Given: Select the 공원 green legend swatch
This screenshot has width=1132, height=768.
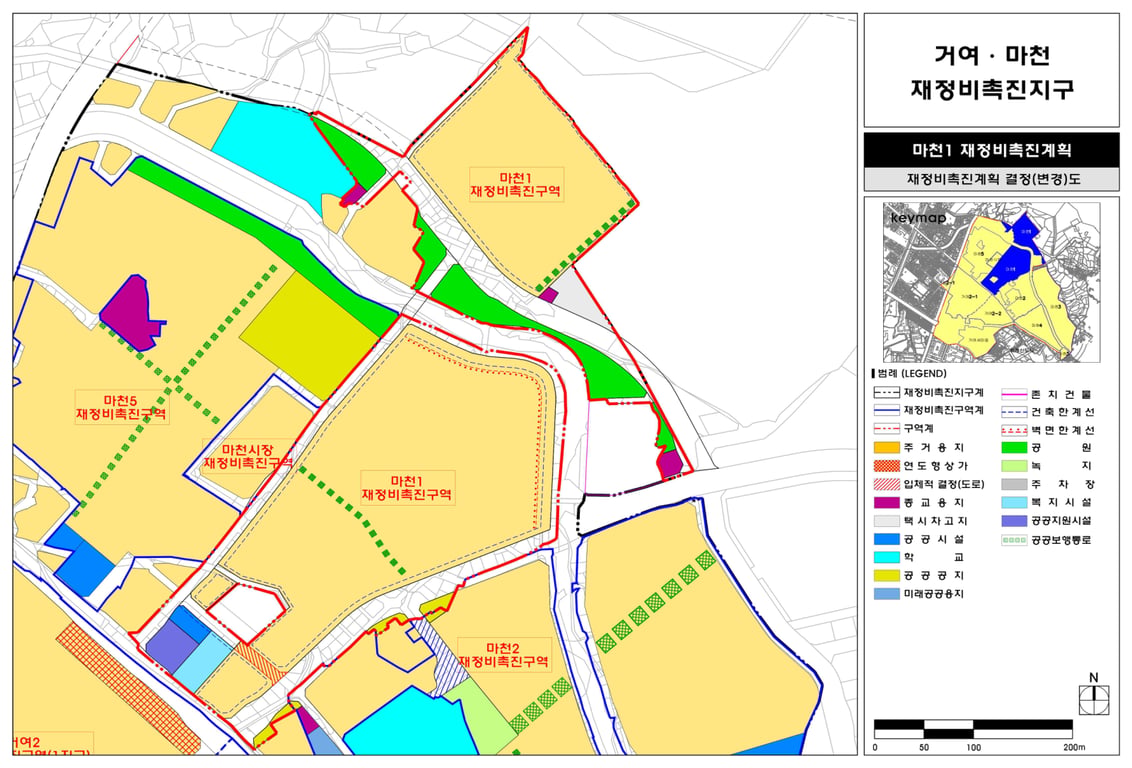Looking at the screenshot, I should (x=1014, y=448).
